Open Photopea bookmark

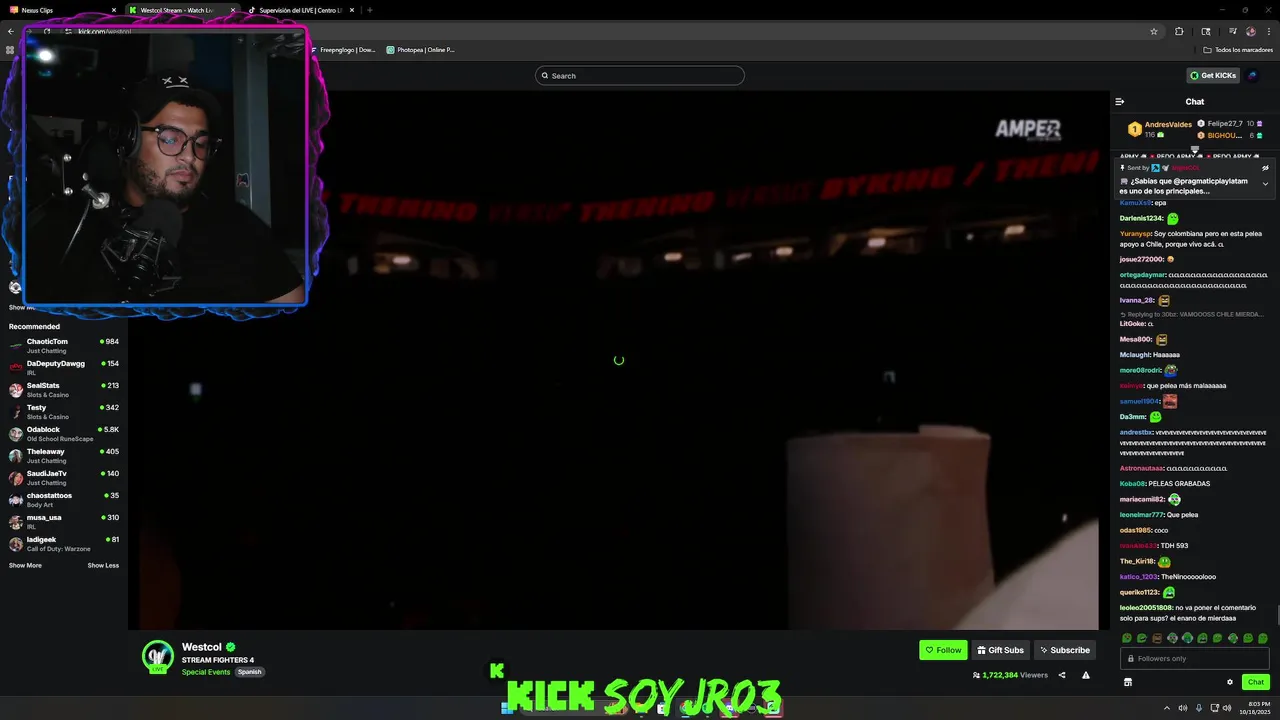coord(420,49)
